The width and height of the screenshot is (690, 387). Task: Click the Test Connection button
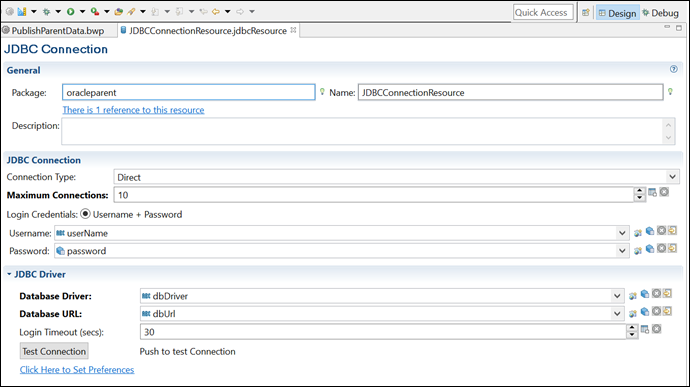(54, 351)
